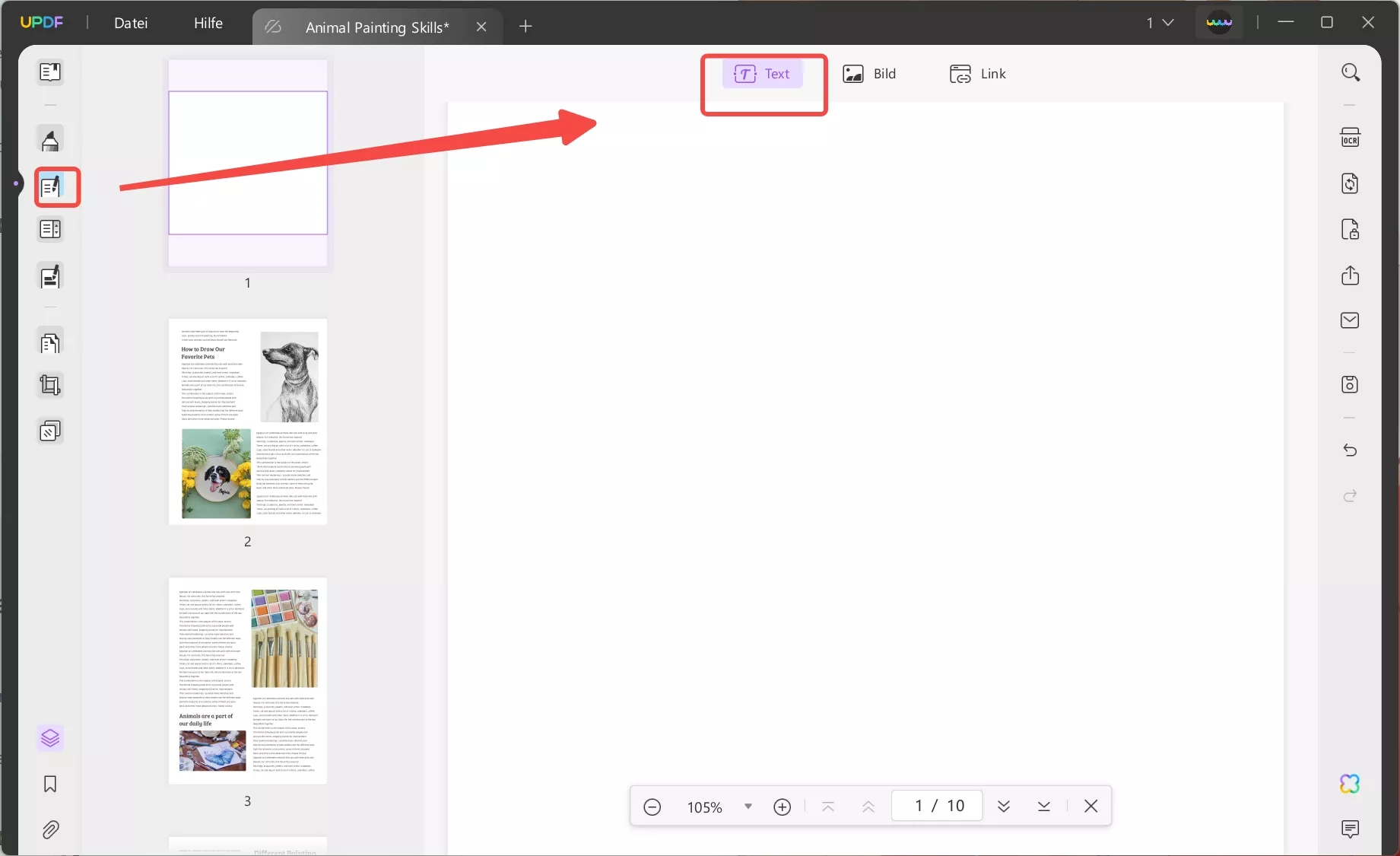Save as other via disk icon
The width and height of the screenshot is (1400, 856).
1351,384
